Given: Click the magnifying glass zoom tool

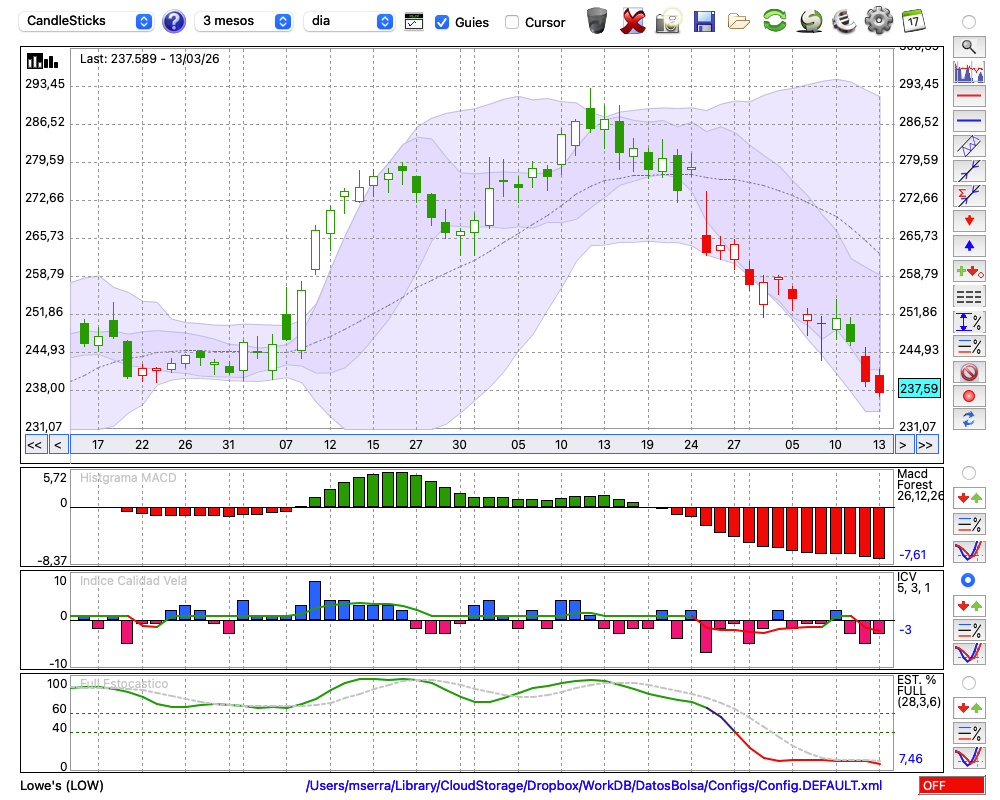Looking at the screenshot, I should click(x=968, y=46).
